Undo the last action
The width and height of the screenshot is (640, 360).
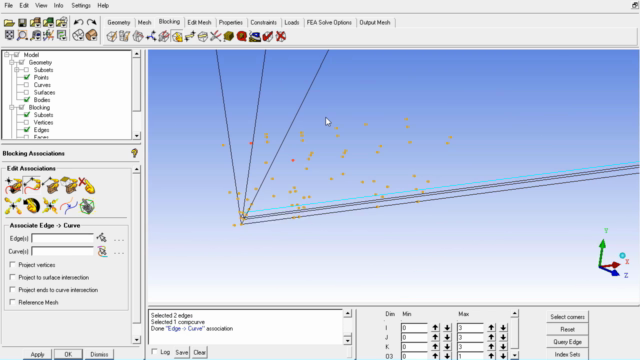click(x=78, y=22)
